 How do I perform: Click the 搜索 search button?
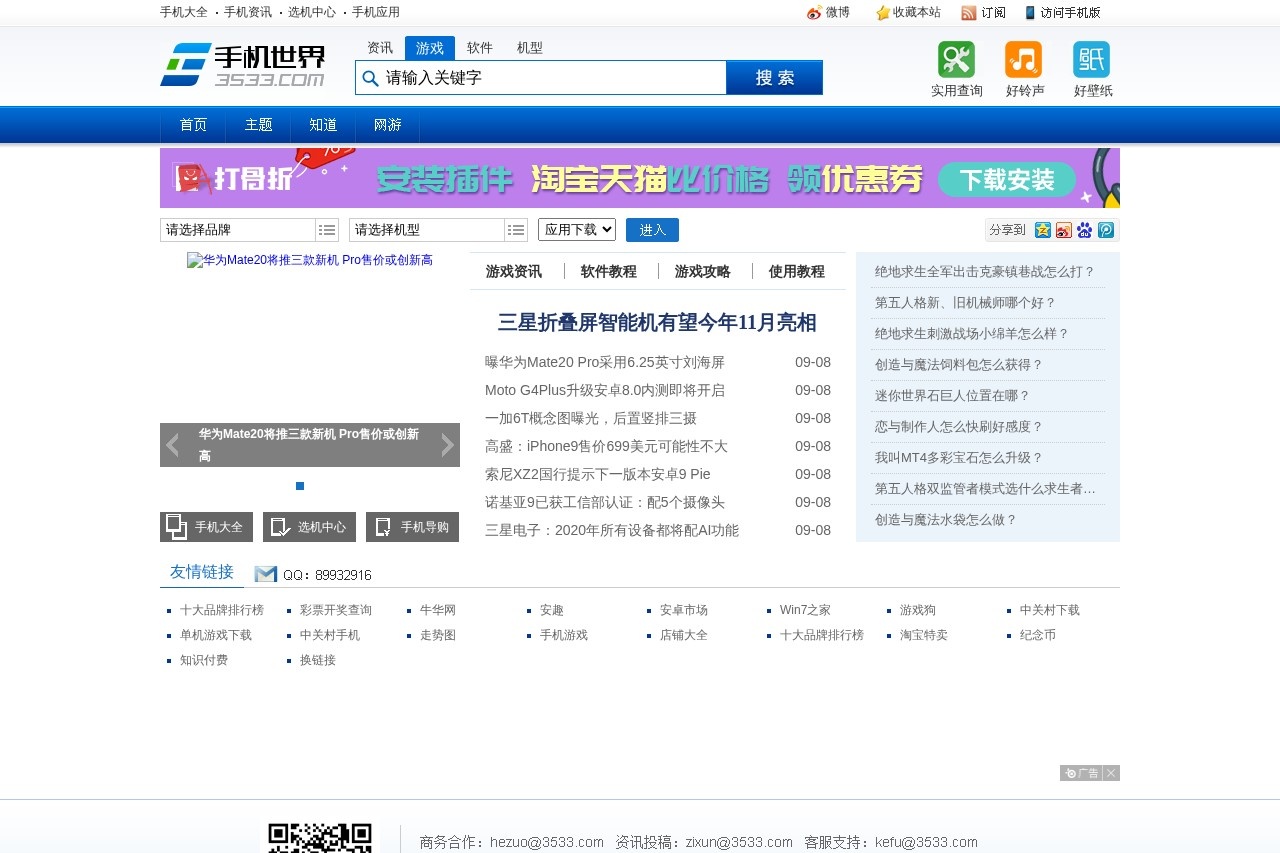click(x=775, y=78)
